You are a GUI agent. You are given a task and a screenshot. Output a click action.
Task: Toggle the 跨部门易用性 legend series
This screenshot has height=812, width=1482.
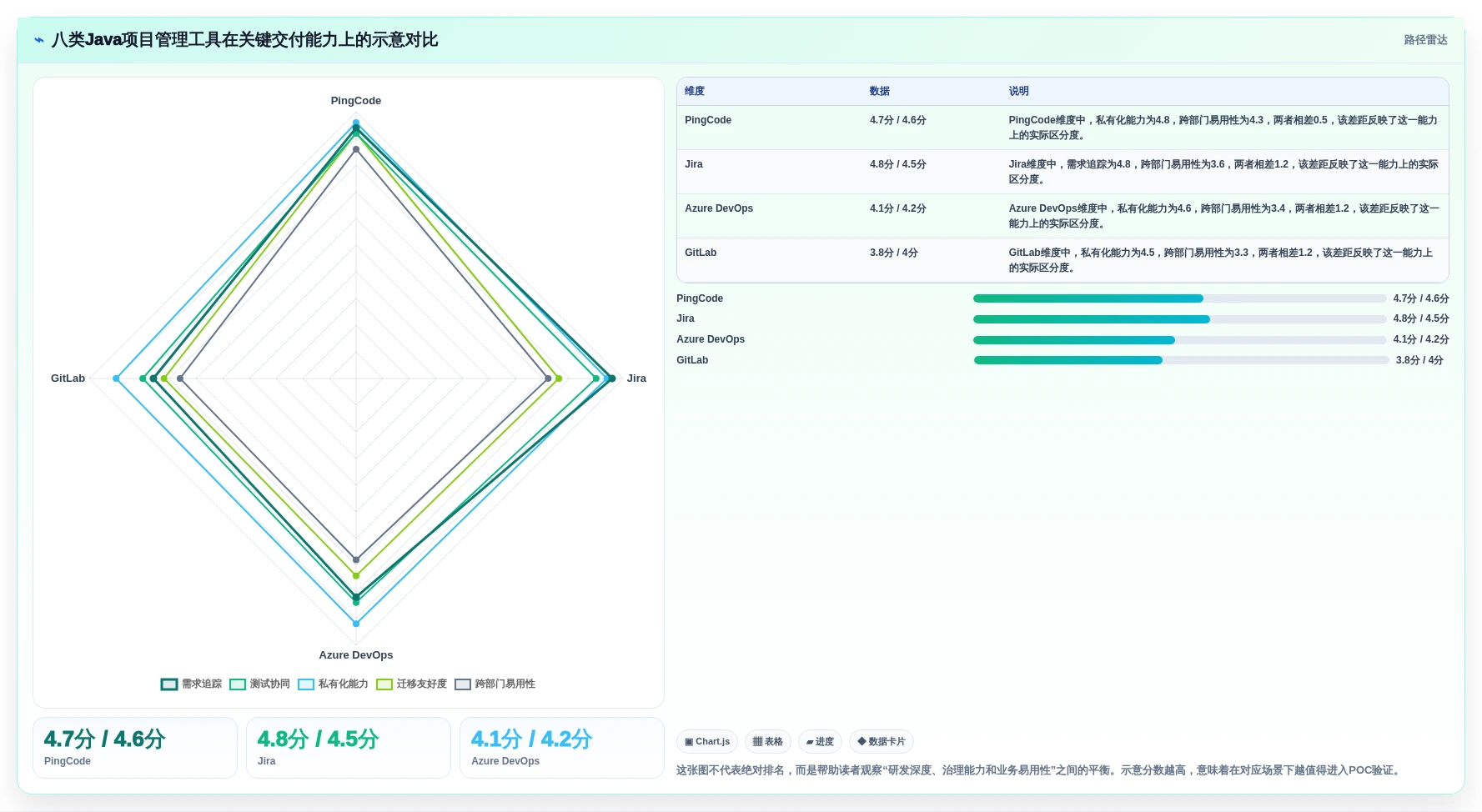pos(495,684)
